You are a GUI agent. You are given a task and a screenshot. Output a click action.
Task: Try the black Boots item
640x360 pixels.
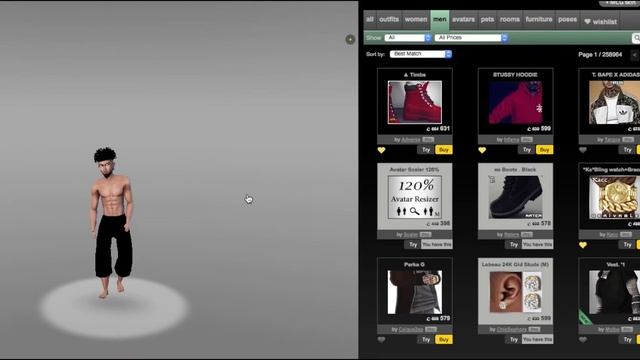[513, 244]
